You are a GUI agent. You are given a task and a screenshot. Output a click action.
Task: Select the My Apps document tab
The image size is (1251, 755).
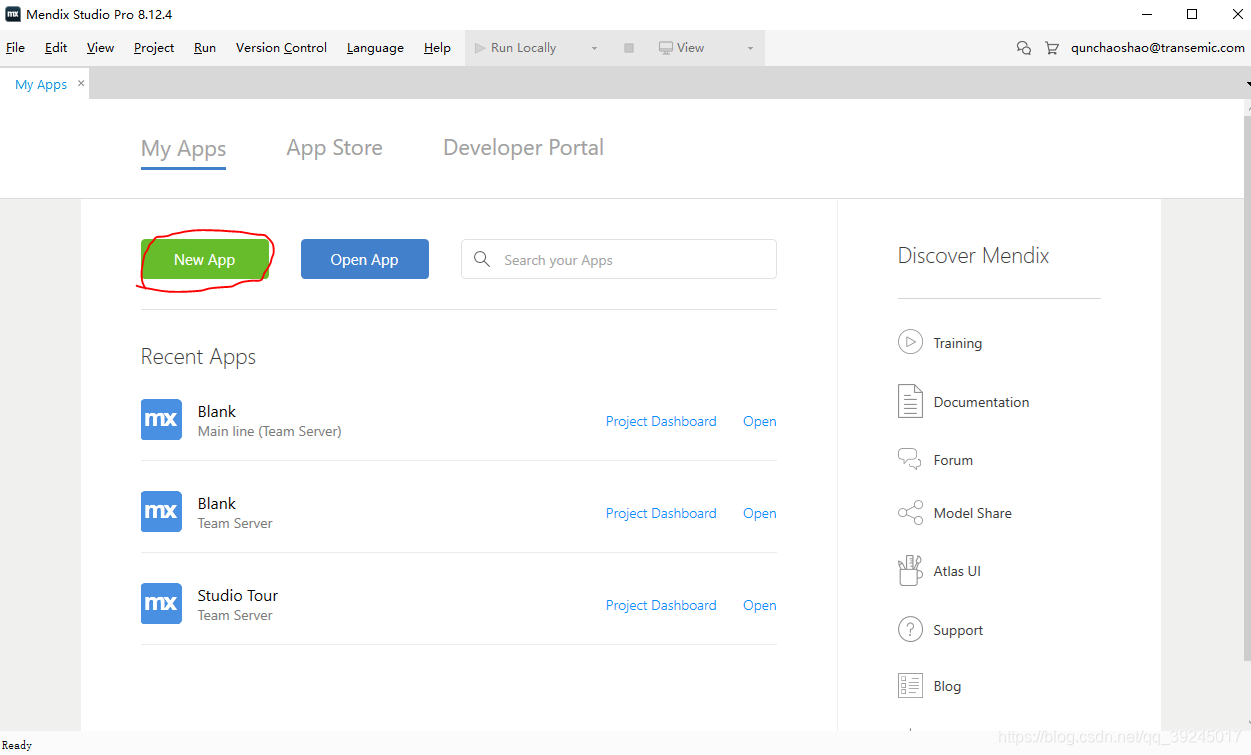[41, 84]
